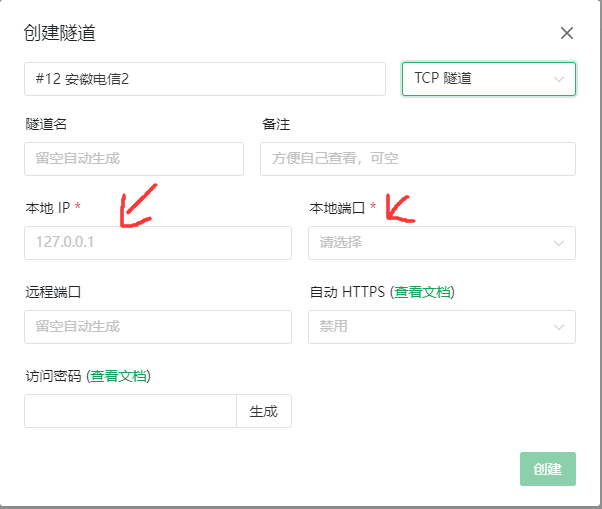Click into the 访问密码 input field
This screenshot has width=602, height=509.
point(130,411)
